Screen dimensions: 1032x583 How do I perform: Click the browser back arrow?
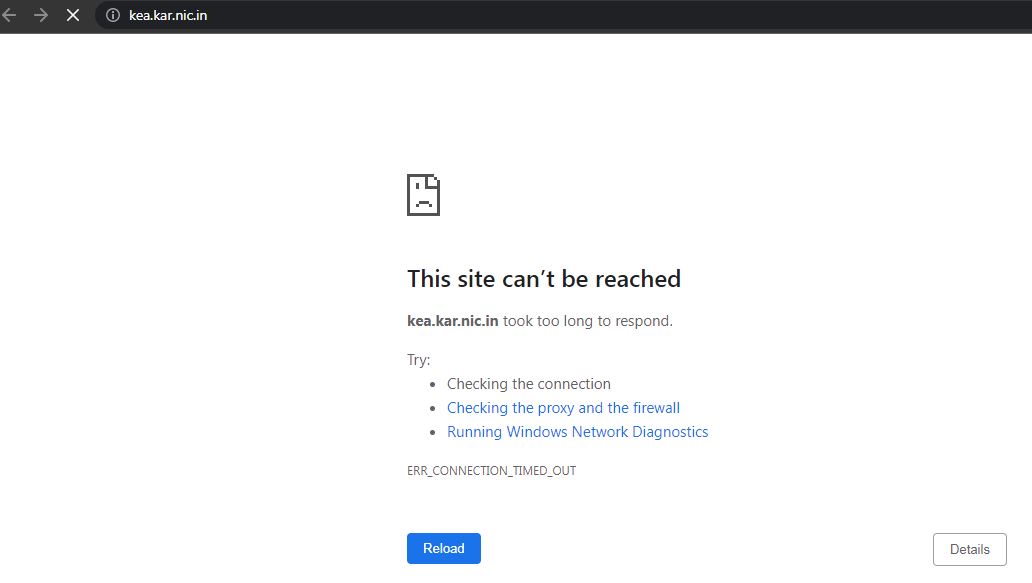coord(10,15)
